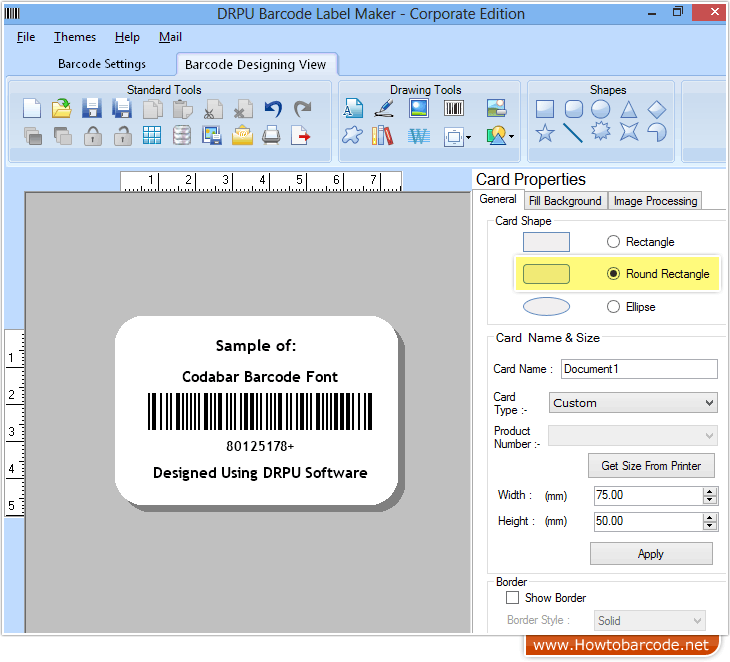Open the Help menu
Viewport: 730px width, 662px height.
127,37
